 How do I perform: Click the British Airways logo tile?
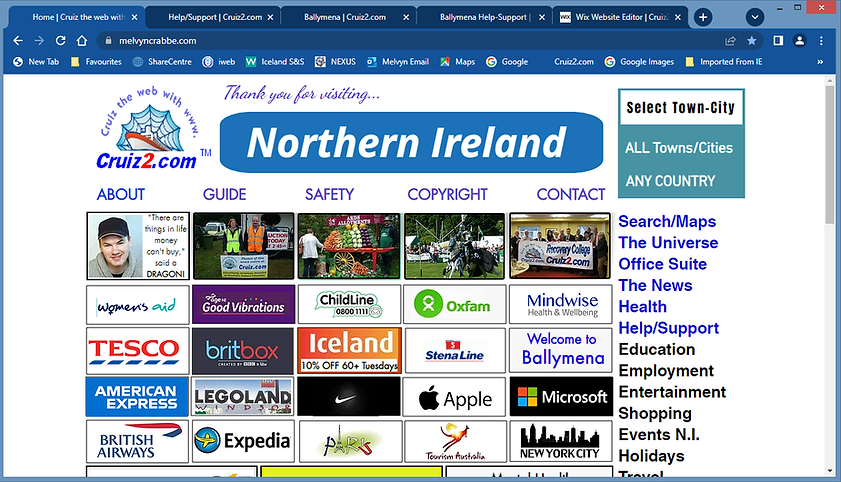137,441
